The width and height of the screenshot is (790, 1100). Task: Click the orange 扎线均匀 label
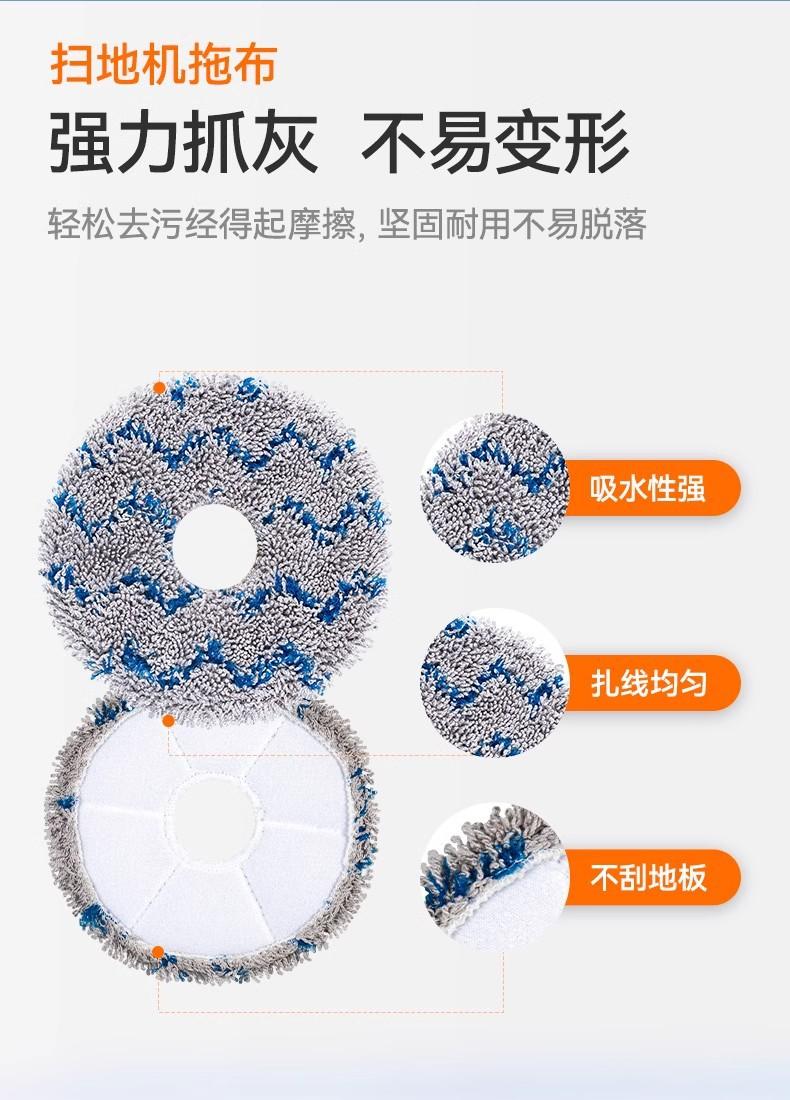pos(650,683)
